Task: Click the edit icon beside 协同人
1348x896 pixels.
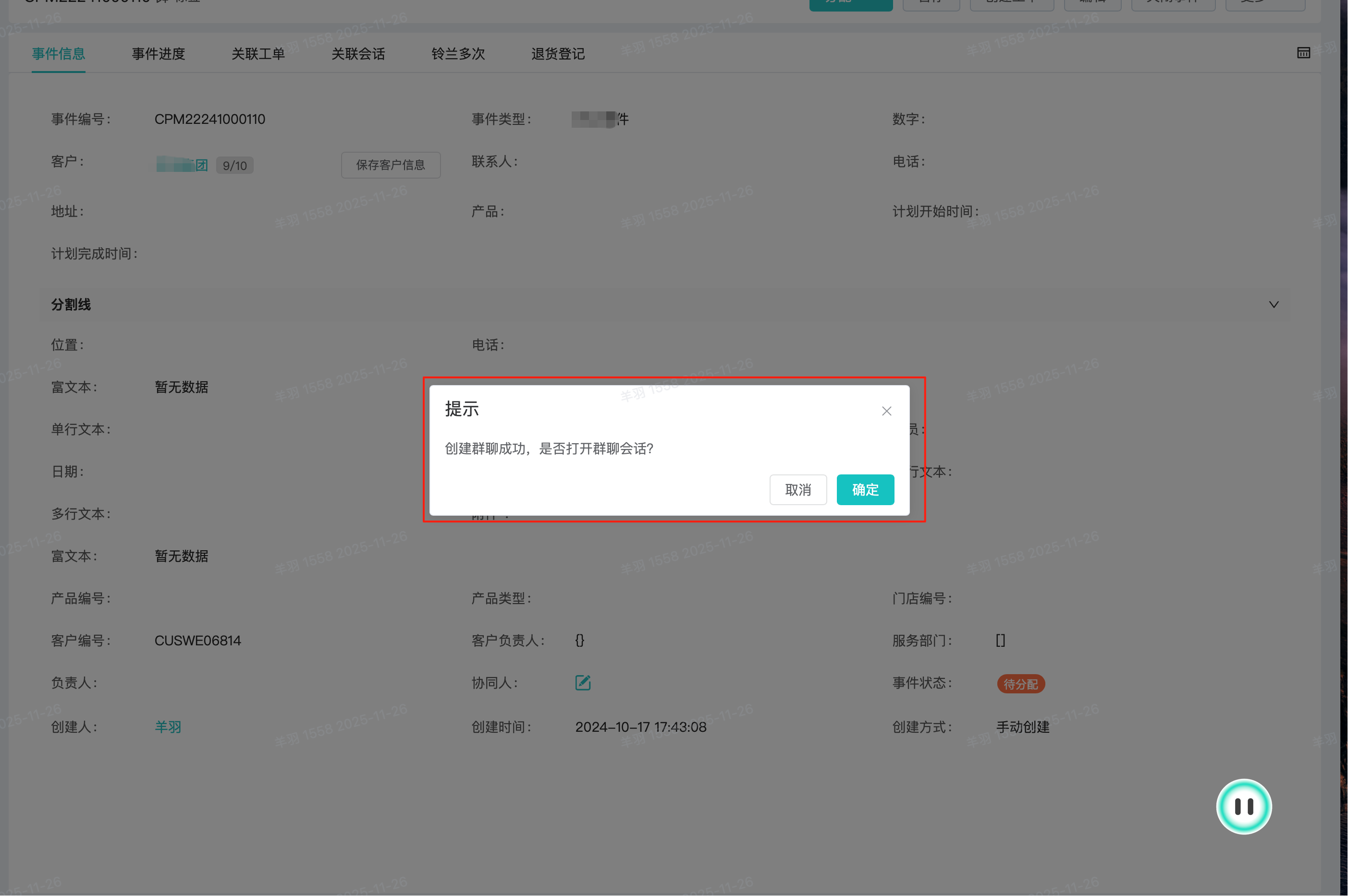Action: 583,682
